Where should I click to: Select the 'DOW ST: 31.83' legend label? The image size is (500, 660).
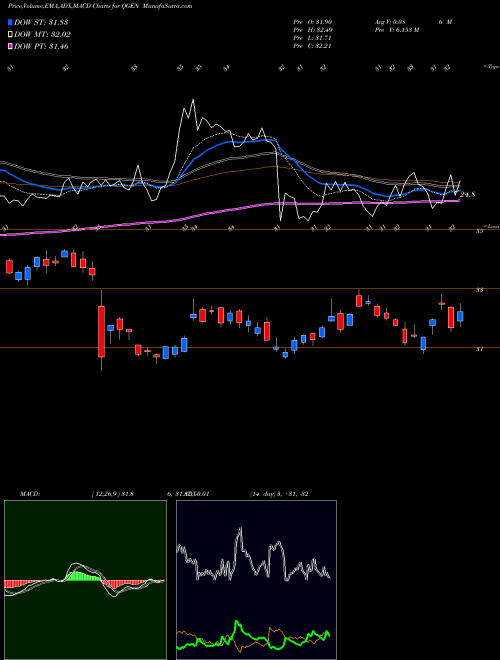(x=41, y=22)
